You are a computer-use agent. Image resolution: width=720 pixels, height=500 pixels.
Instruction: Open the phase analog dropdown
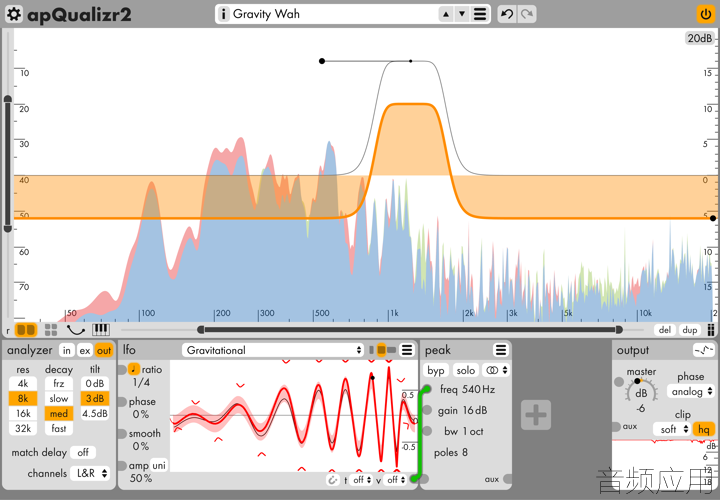coord(691,392)
